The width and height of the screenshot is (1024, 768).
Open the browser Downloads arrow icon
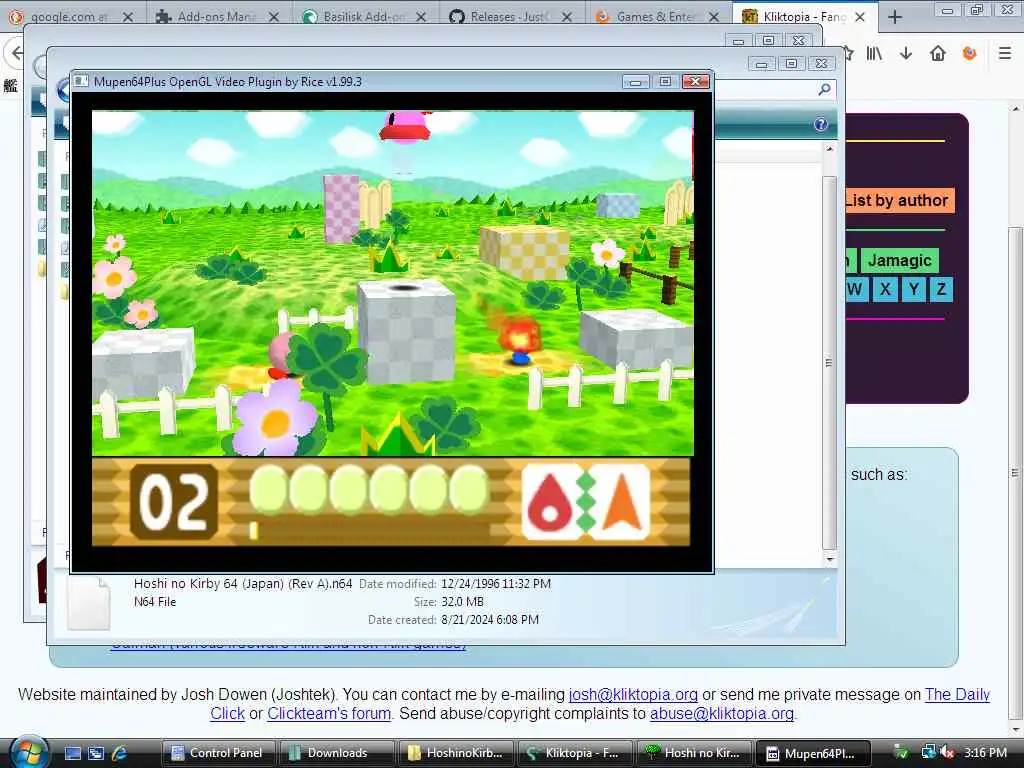pyautogui.click(x=906, y=54)
